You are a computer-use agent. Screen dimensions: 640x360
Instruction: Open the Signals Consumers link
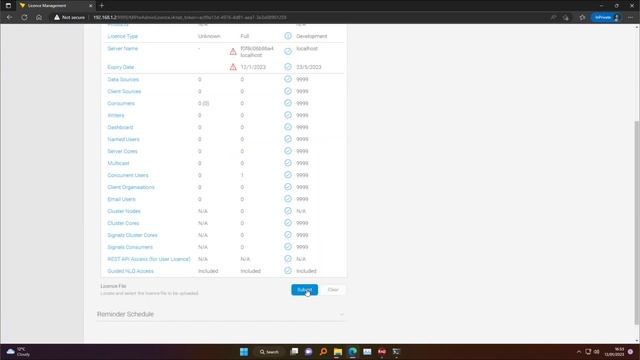[x=130, y=247]
